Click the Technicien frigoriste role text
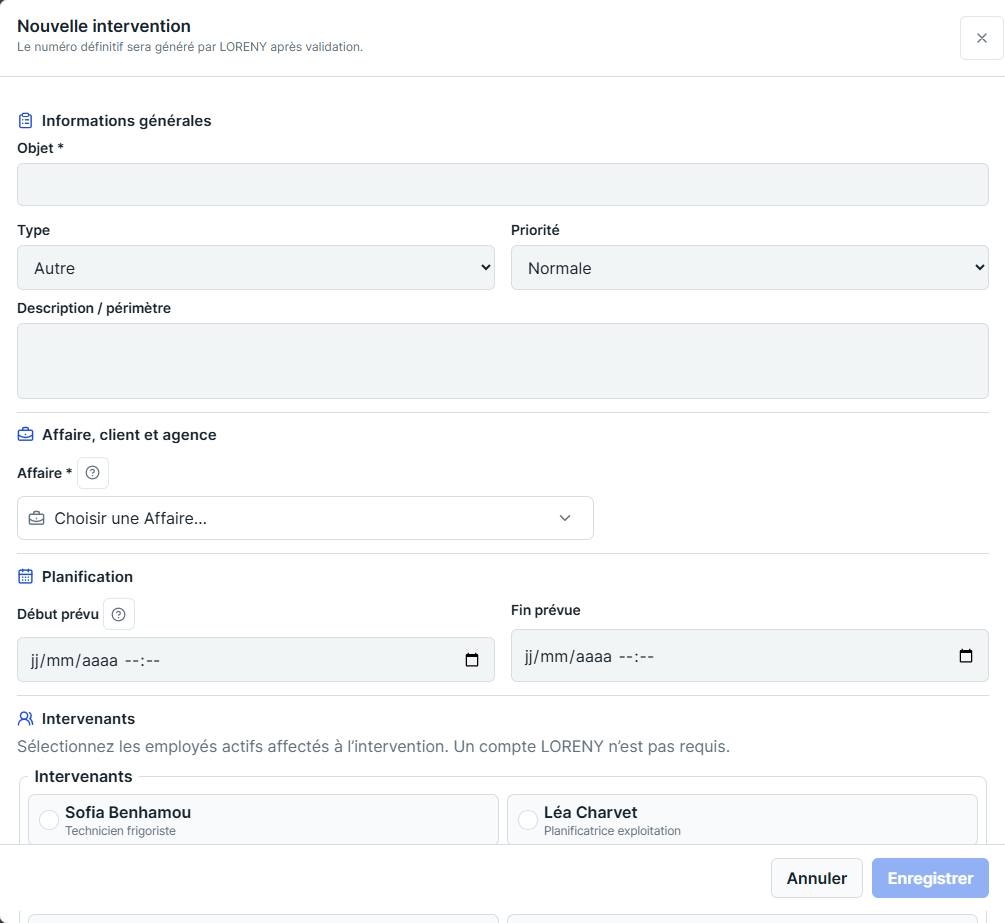 tap(120, 831)
